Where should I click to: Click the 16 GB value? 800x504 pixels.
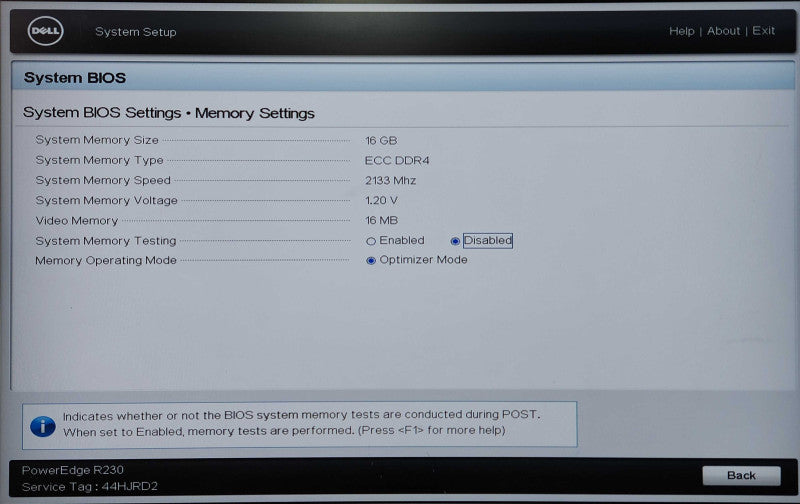coord(381,140)
